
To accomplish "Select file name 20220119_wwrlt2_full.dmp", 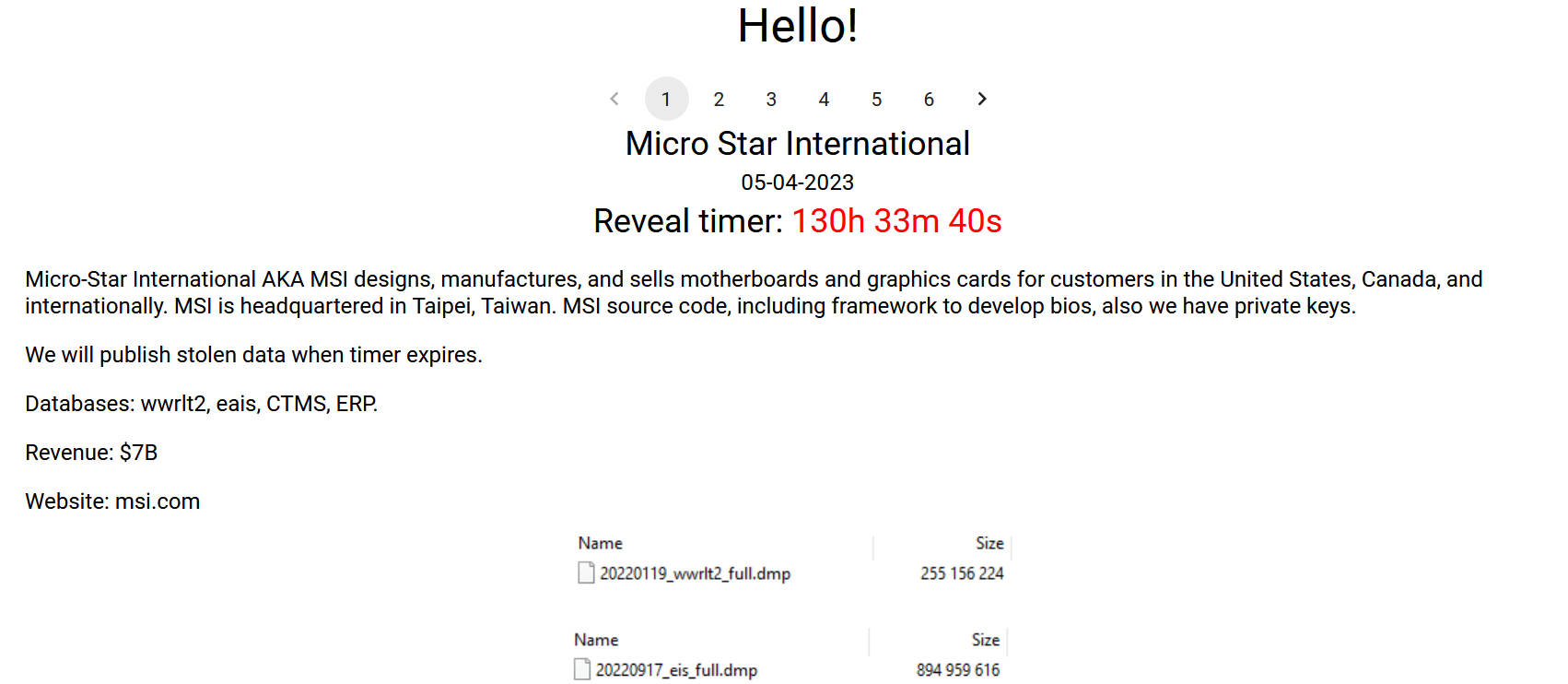I will click(x=696, y=573).
